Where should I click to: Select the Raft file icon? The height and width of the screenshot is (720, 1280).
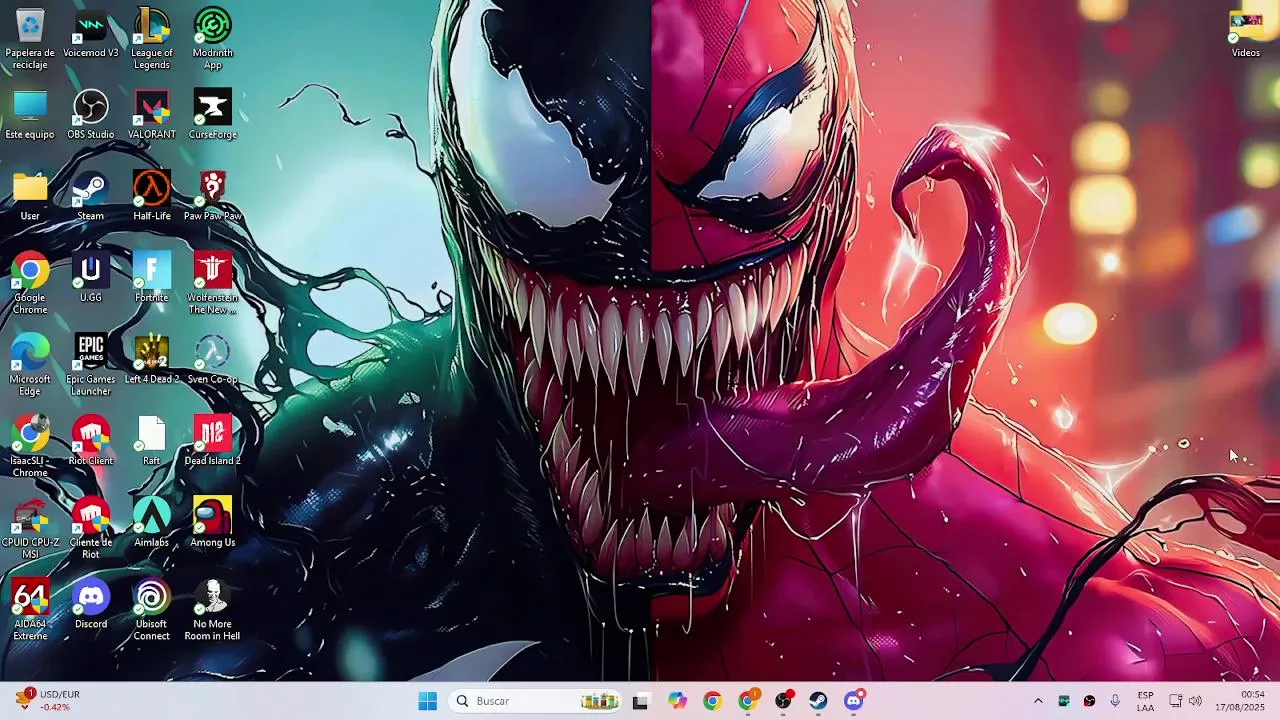(x=152, y=440)
